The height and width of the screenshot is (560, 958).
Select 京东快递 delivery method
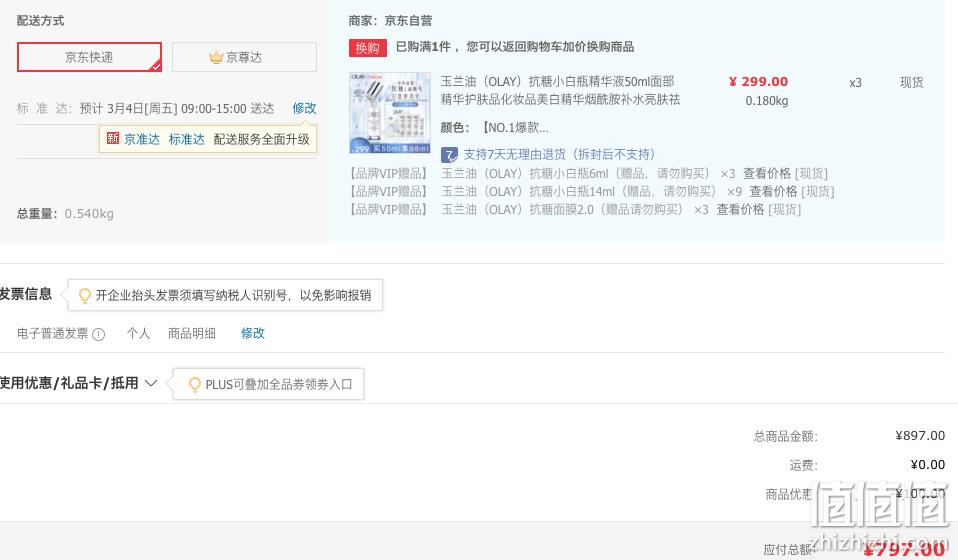click(89, 57)
